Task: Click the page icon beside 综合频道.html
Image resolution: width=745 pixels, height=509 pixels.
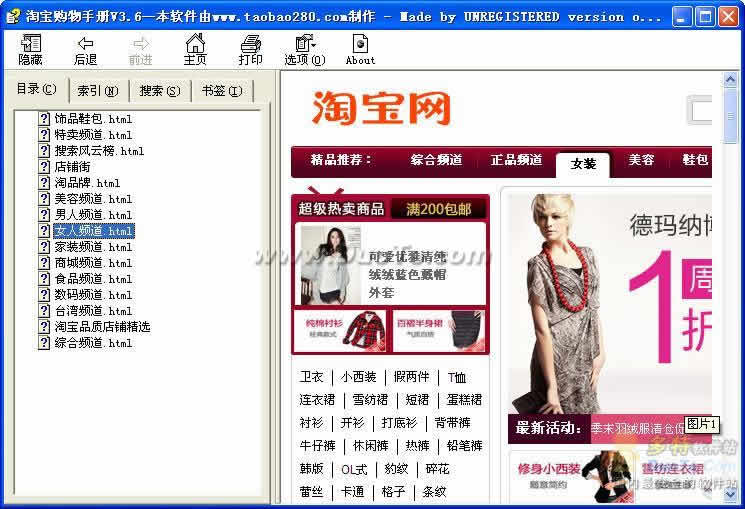Action: coord(44,343)
